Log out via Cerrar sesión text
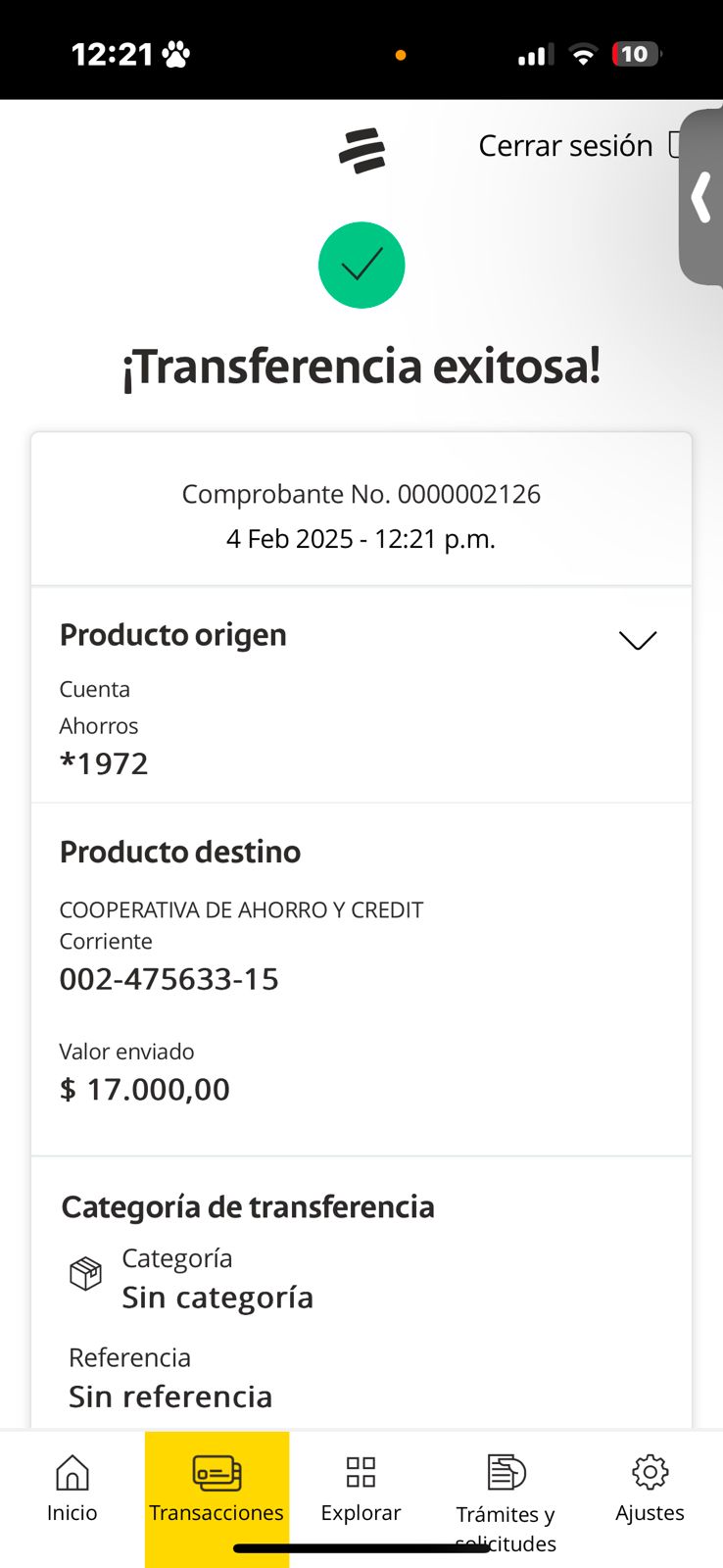The height and width of the screenshot is (1568, 723). pos(565,146)
